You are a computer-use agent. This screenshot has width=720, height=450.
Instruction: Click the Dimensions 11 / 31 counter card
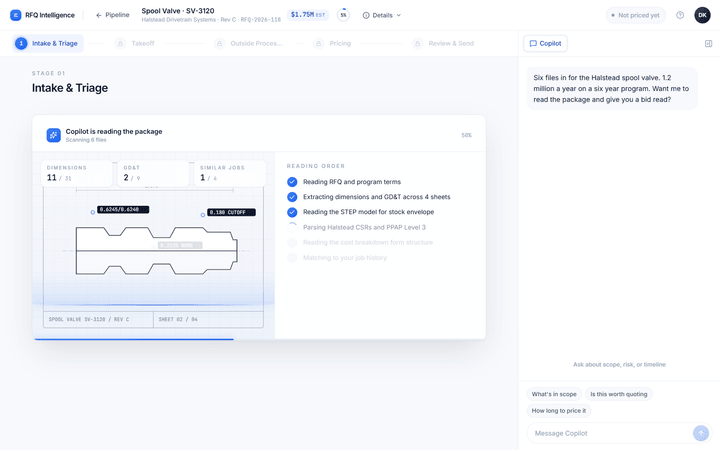77,174
